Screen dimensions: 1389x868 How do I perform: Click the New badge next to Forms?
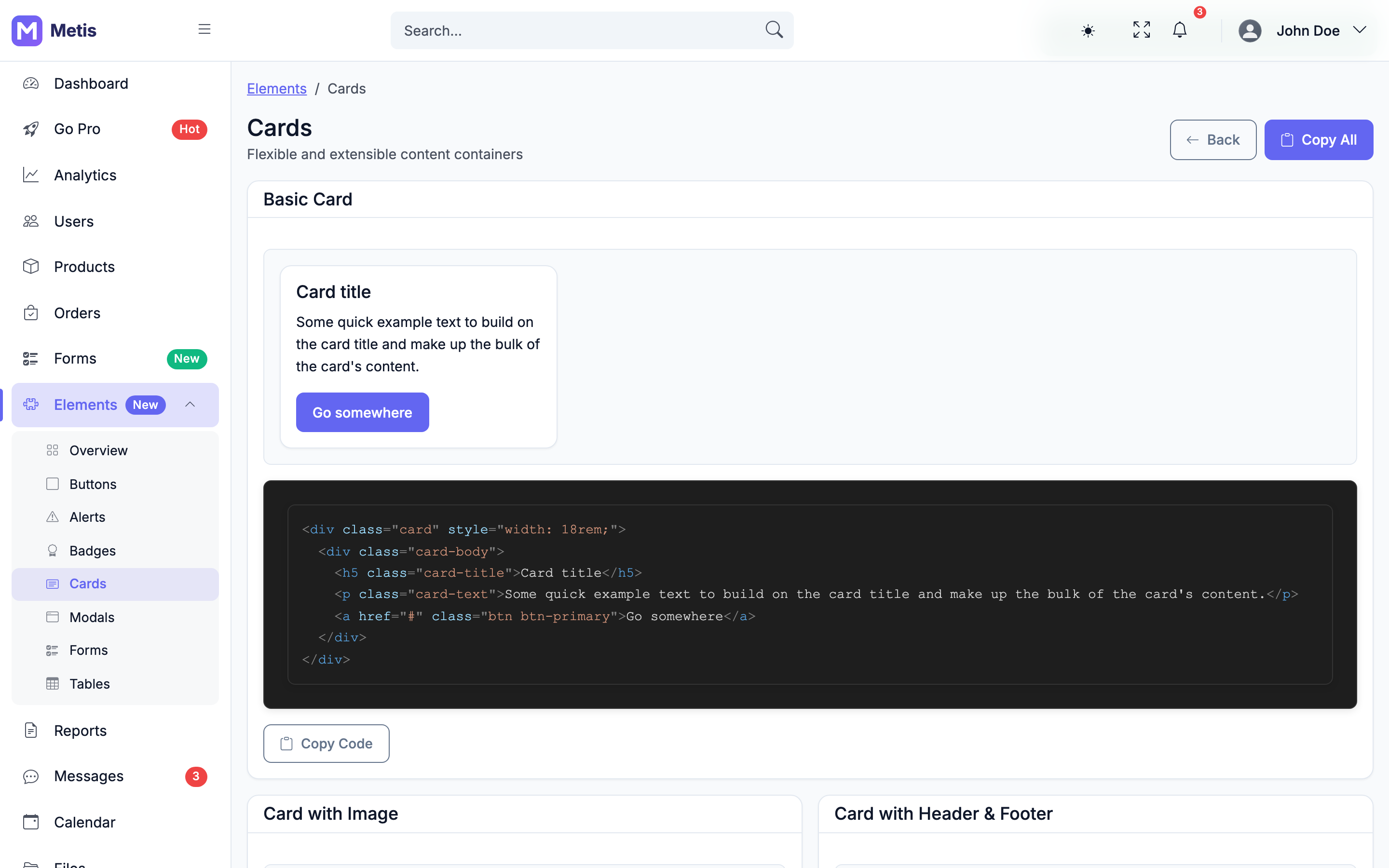tap(187, 359)
